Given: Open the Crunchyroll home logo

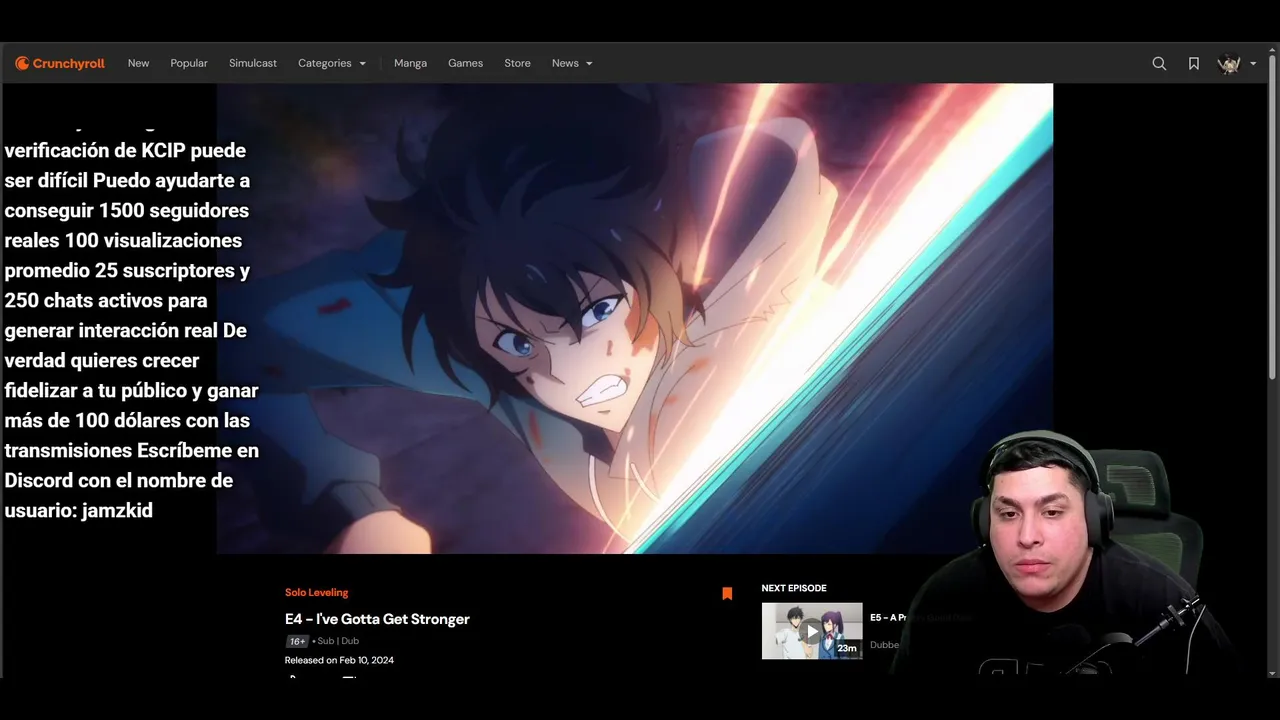Looking at the screenshot, I should point(60,63).
